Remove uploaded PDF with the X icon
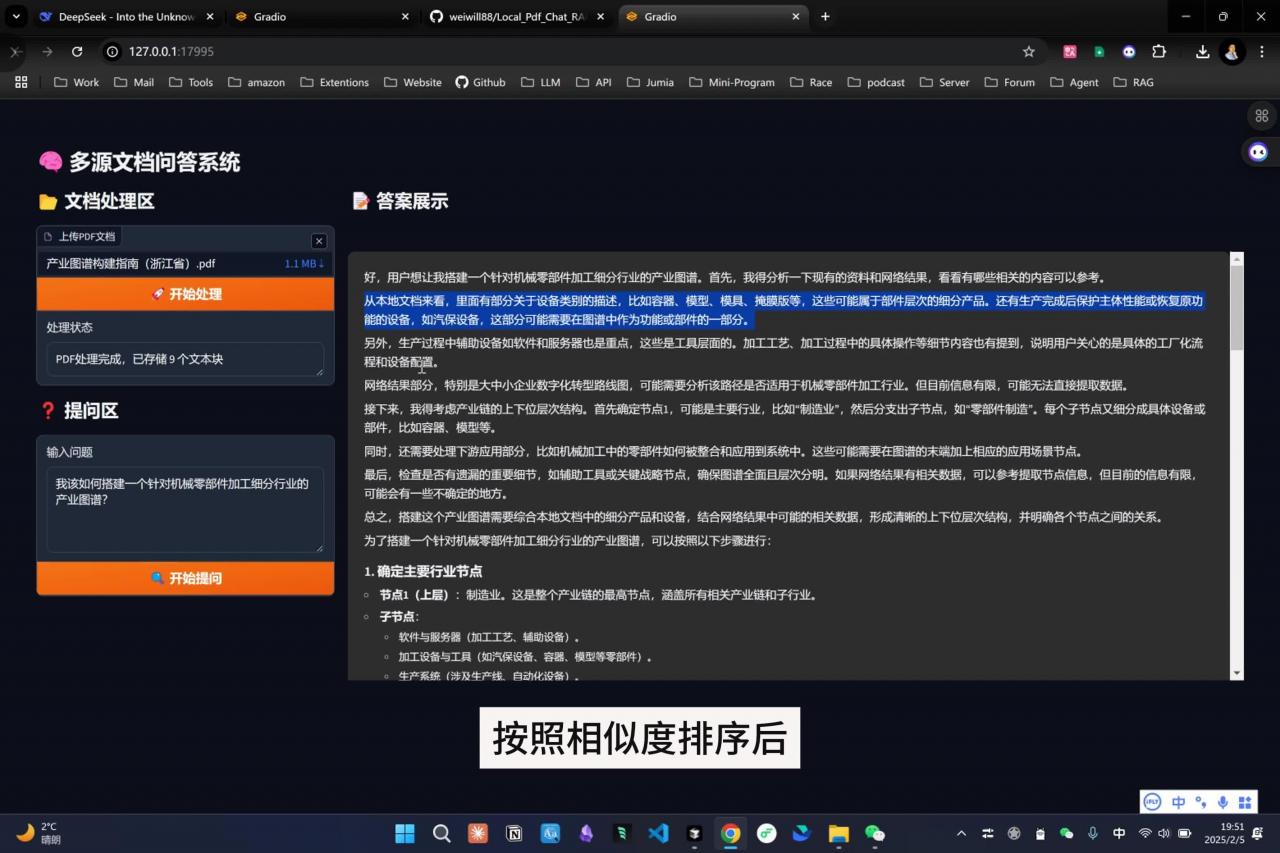The width and height of the screenshot is (1280, 853). (319, 241)
